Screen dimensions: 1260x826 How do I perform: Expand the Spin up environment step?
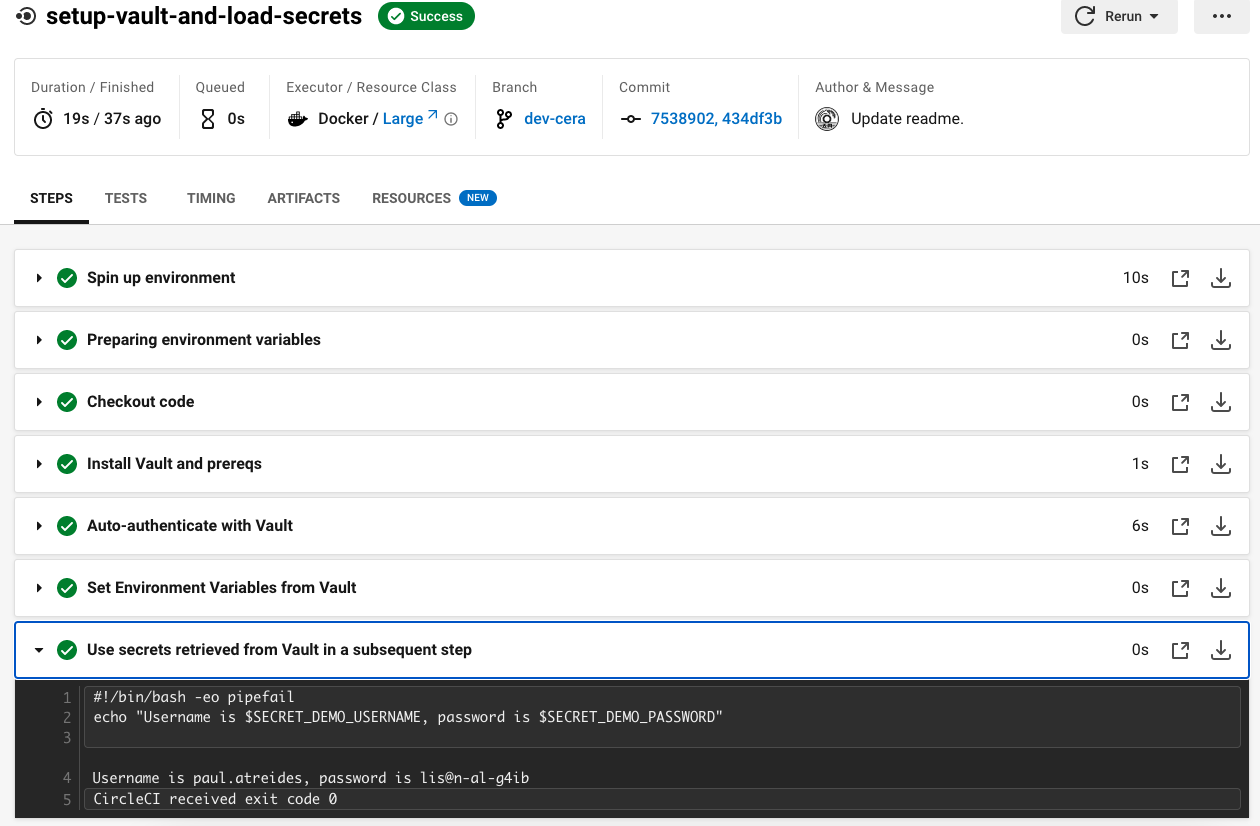pyautogui.click(x=39, y=278)
